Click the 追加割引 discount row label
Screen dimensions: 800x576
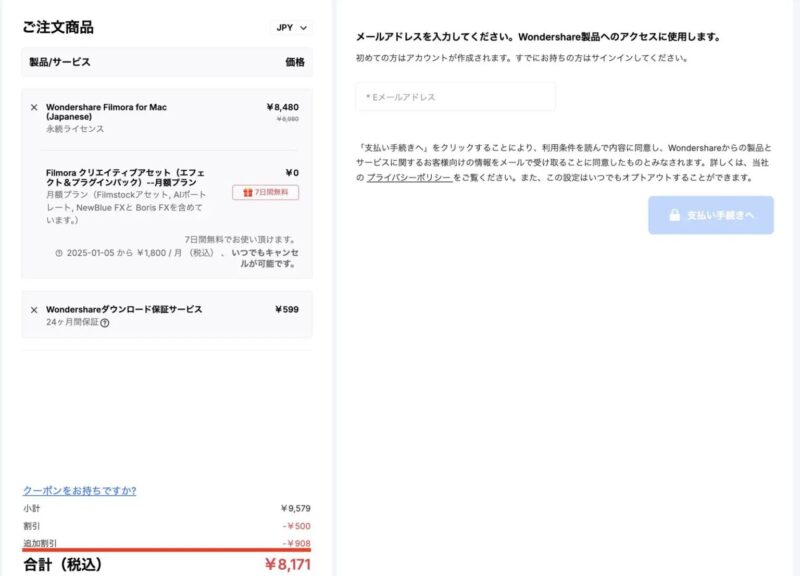click(x=40, y=543)
